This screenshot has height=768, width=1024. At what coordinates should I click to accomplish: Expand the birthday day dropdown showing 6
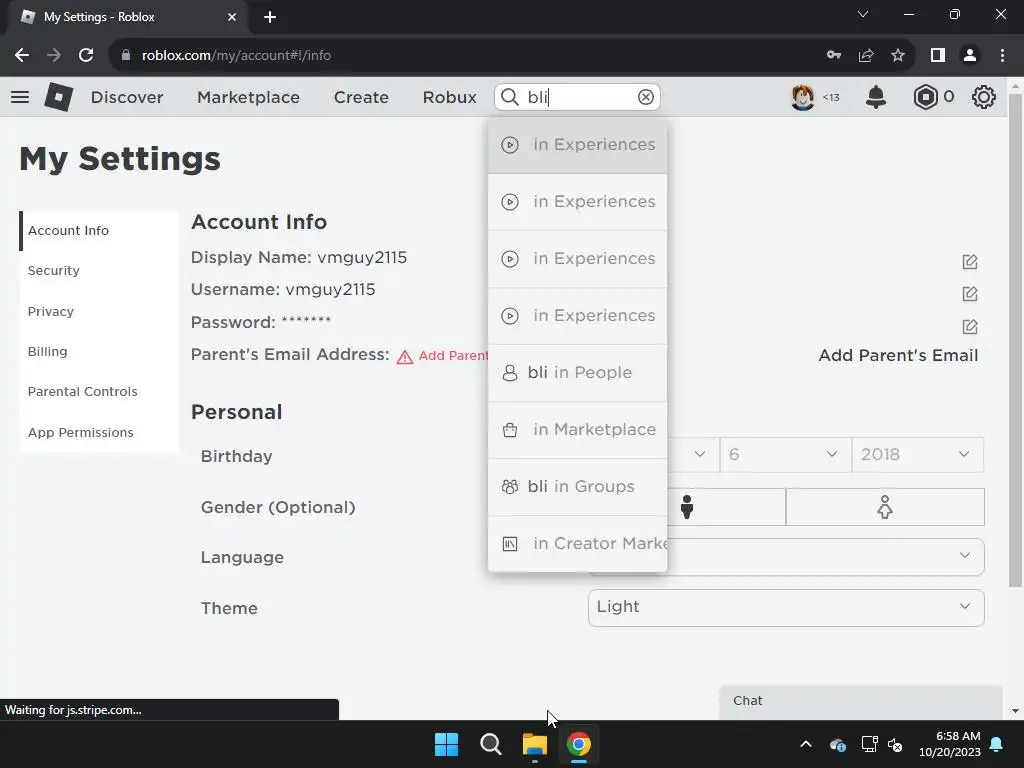(x=786, y=455)
